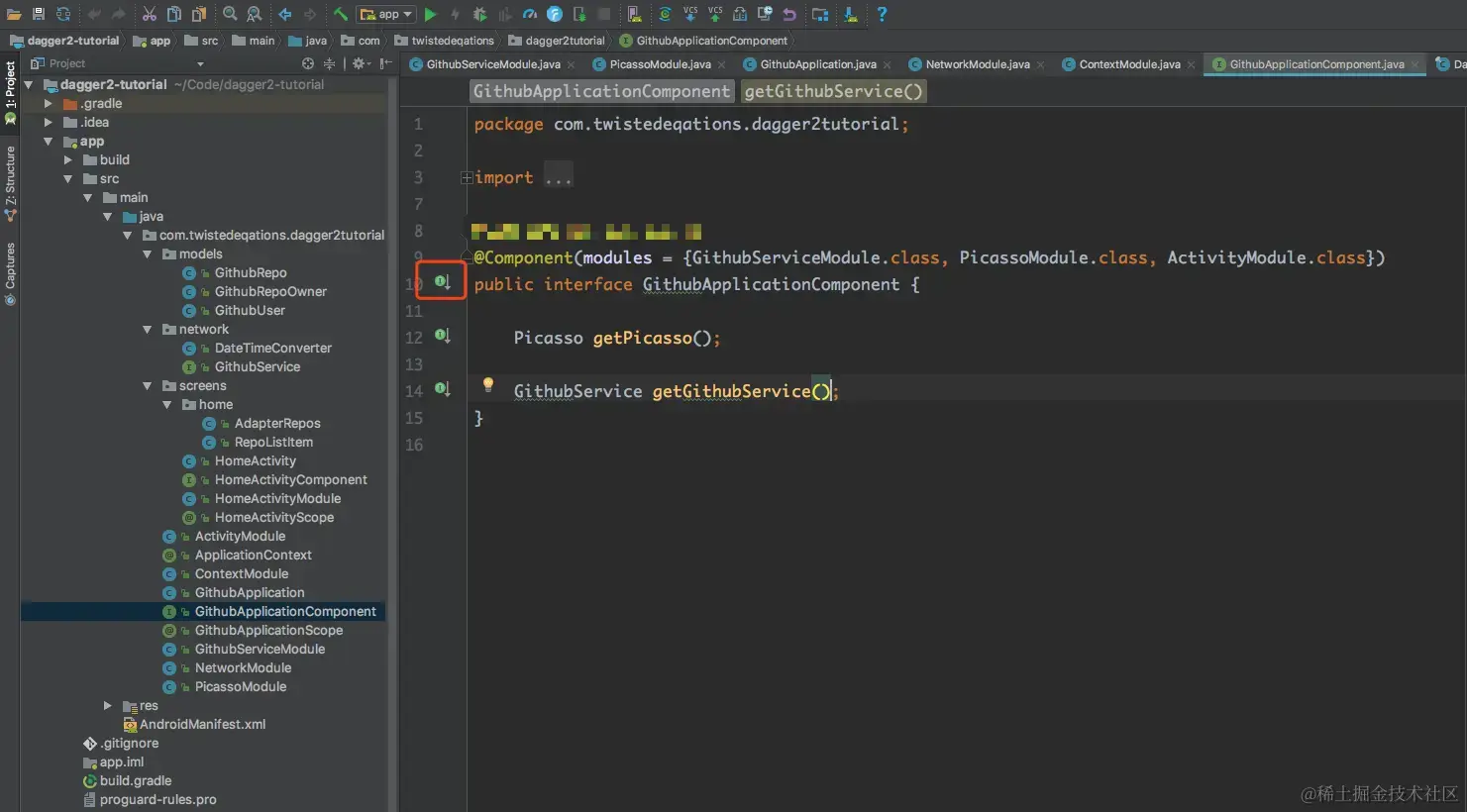Toggle the 1: Project tool window
1467x812 pixels.
tap(10, 91)
